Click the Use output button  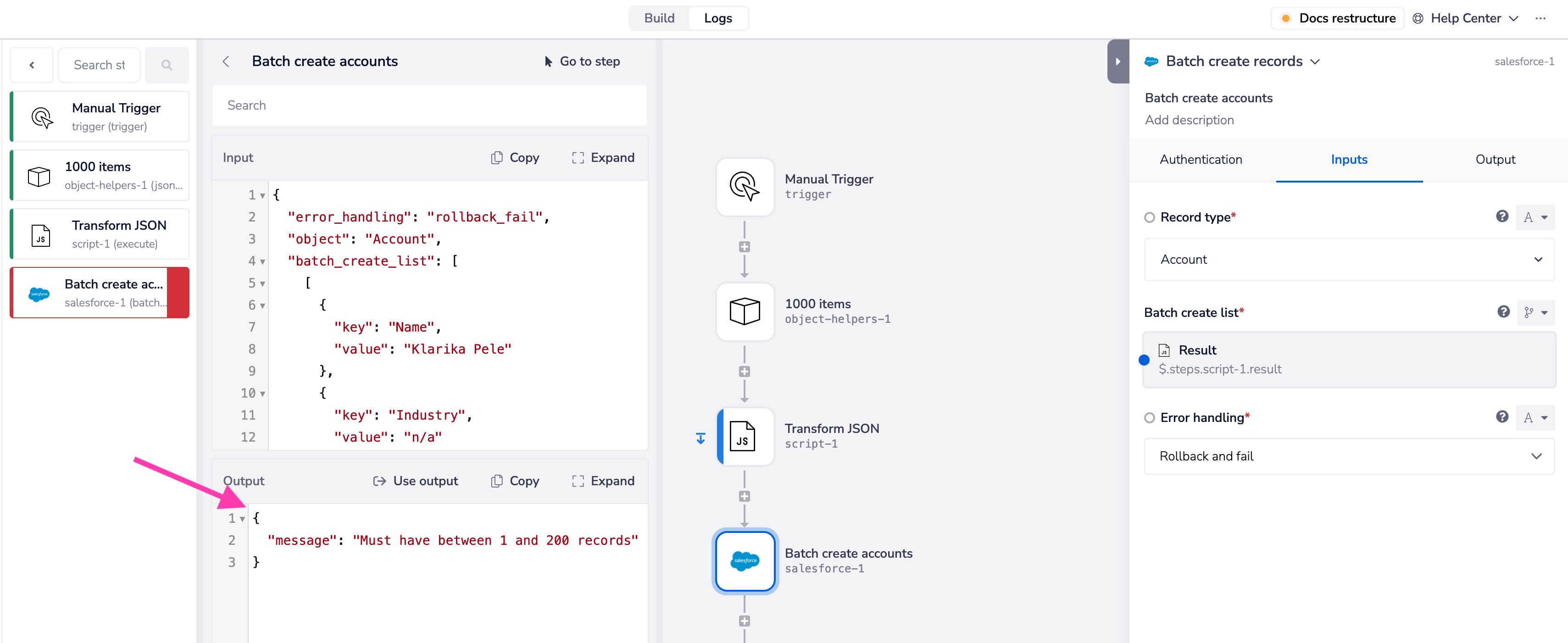[x=415, y=481]
